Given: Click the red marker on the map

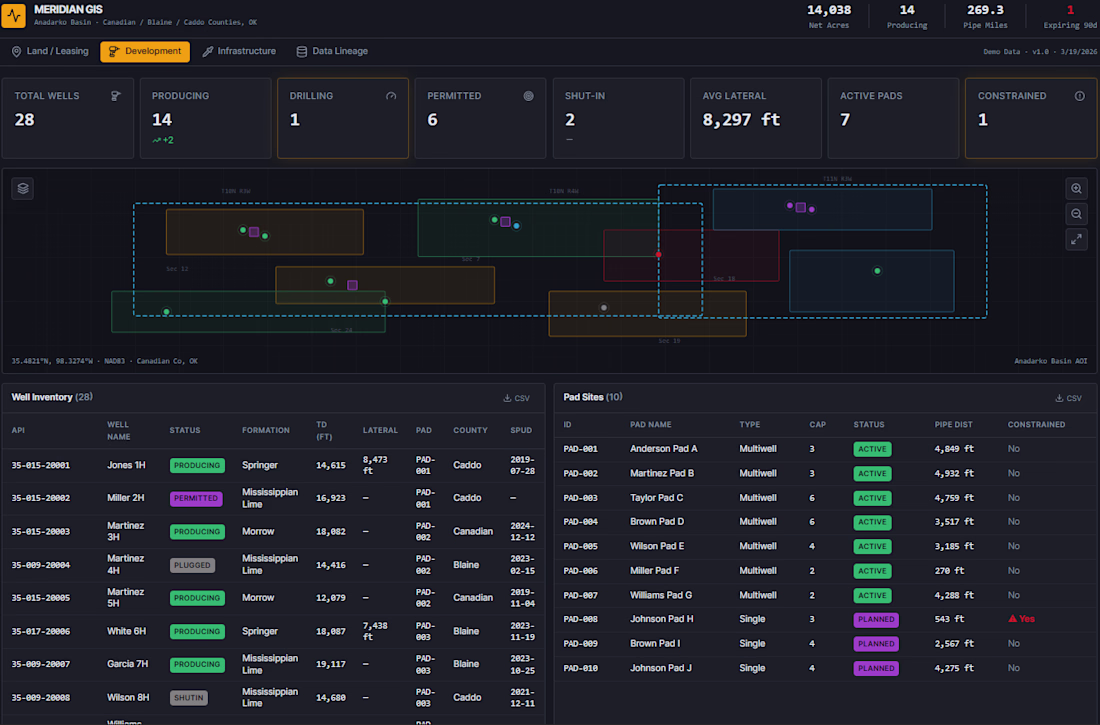Looking at the screenshot, I should (x=658, y=255).
